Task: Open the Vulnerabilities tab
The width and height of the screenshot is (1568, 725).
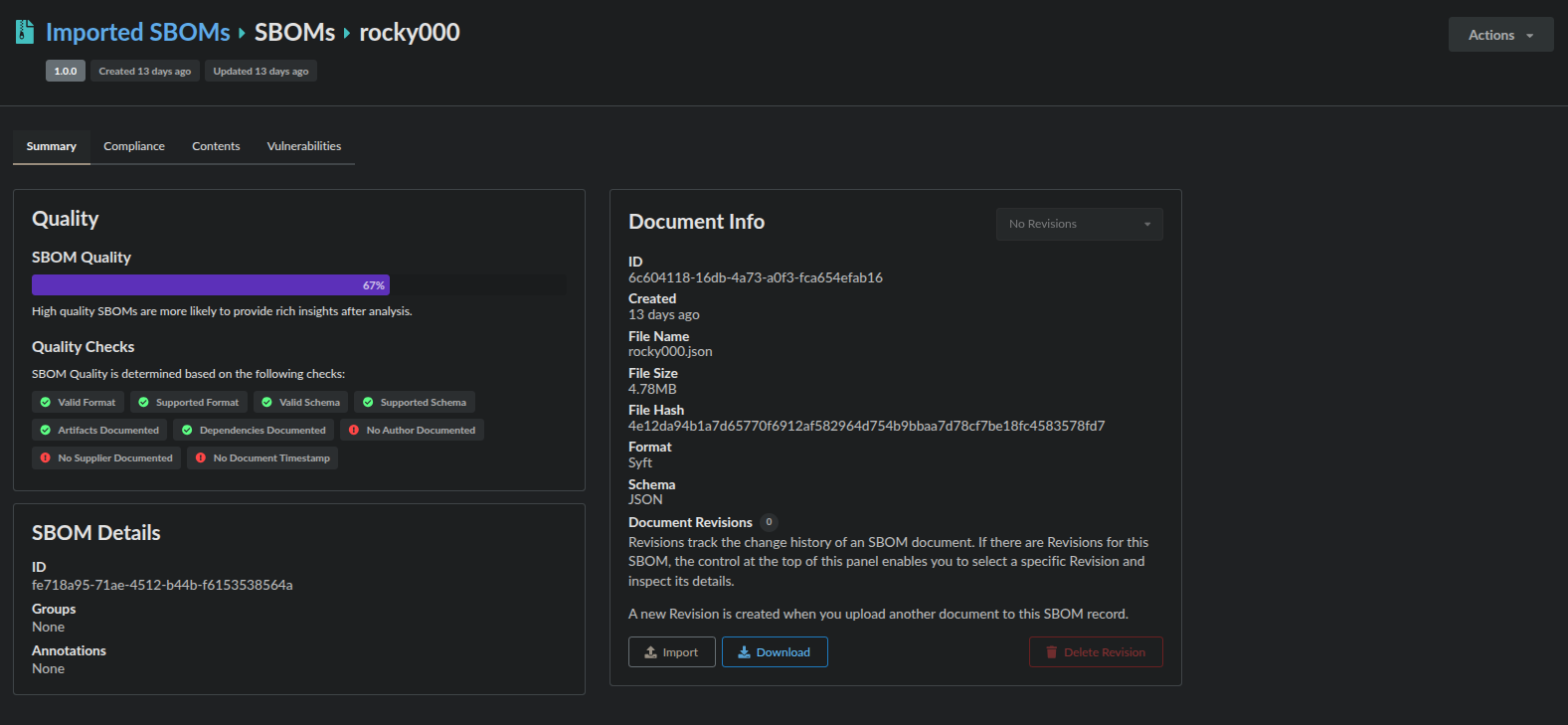Action: [x=303, y=146]
